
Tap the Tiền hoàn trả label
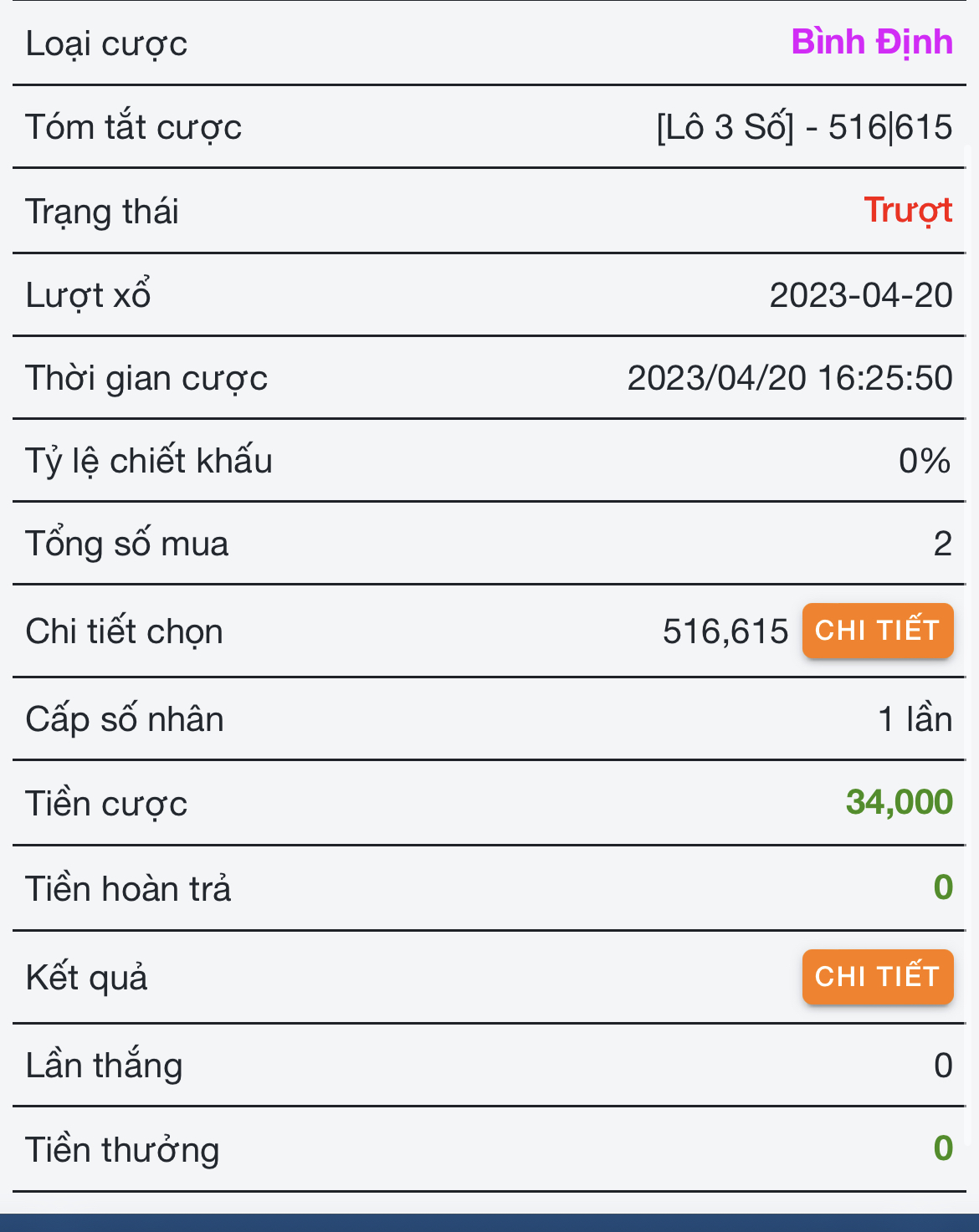[128, 888]
